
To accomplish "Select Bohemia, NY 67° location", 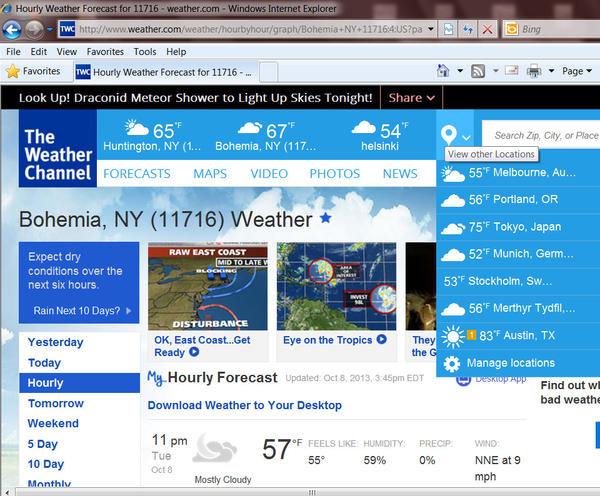I will [266, 136].
